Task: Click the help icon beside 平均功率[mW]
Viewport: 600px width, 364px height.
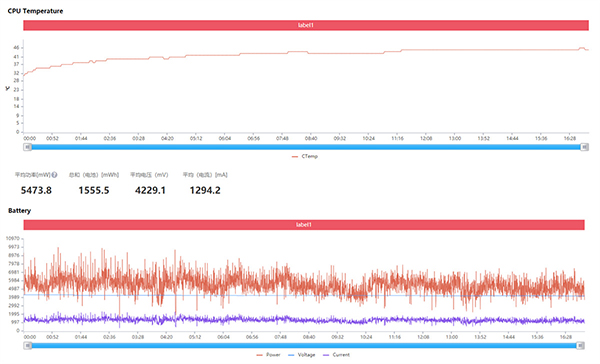Action: click(x=54, y=175)
